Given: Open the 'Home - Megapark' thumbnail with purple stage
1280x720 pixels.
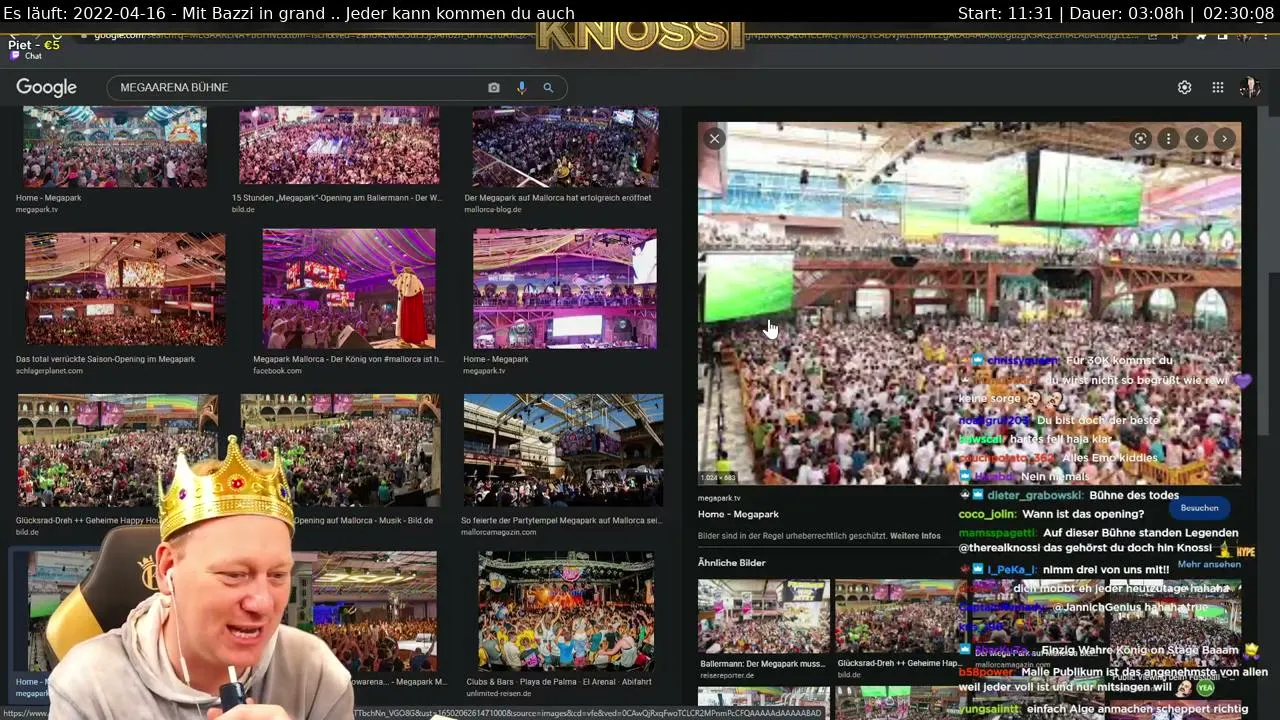Looking at the screenshot, I should (x=565, y=288).
